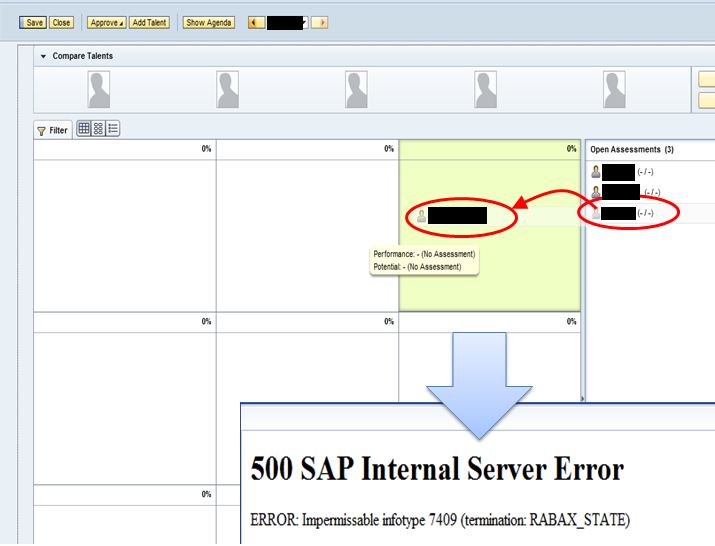Switch to the tile icons view
715x546 pixels.
(98, 129)
